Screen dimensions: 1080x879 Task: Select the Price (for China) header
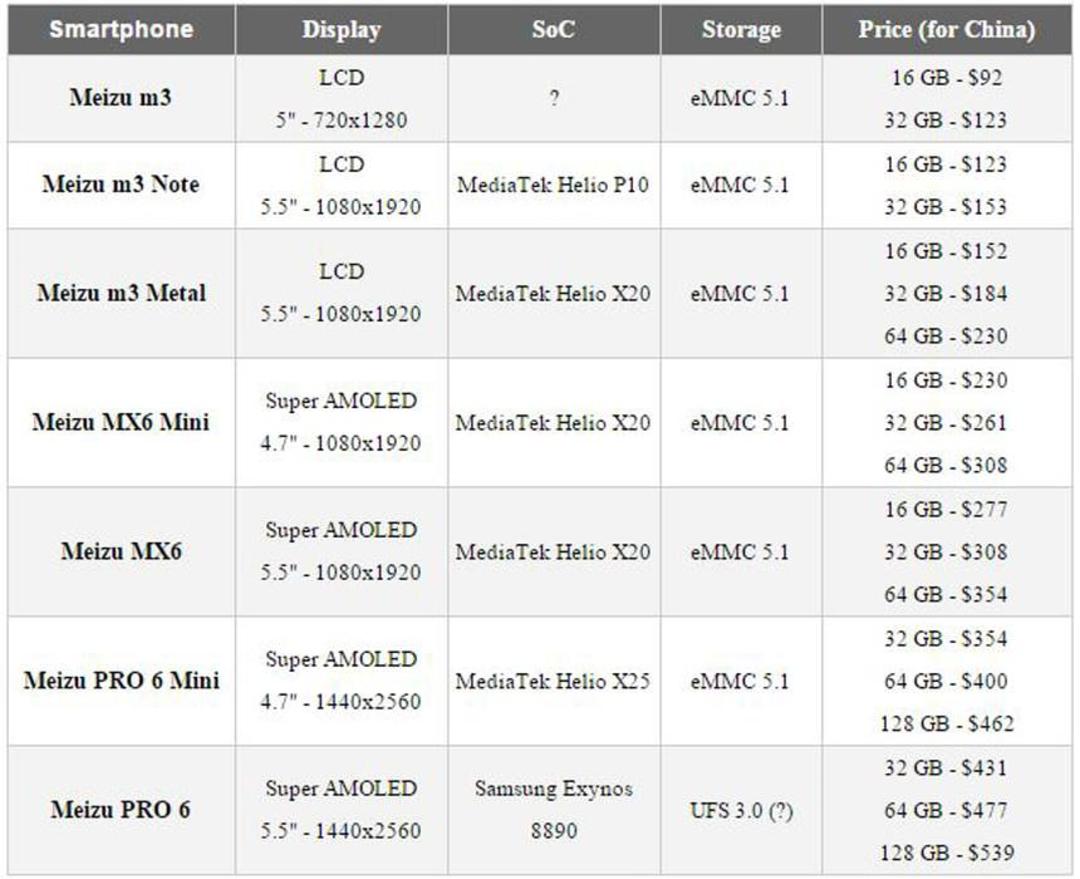(947, 30)
